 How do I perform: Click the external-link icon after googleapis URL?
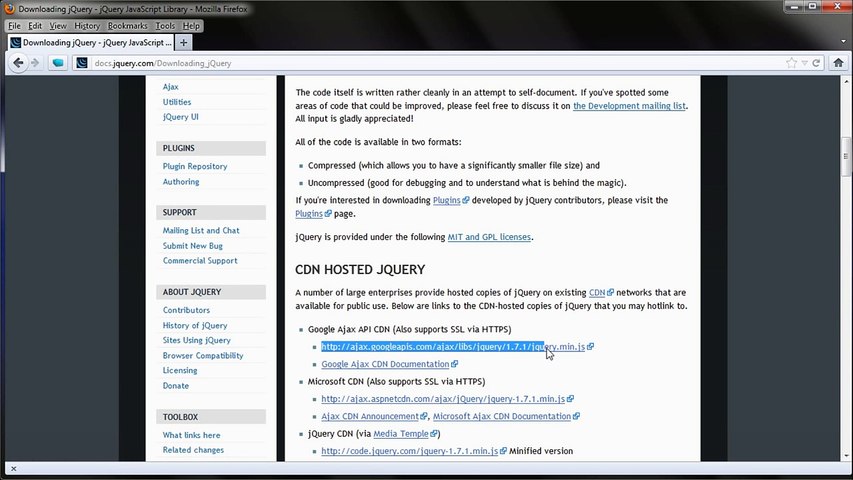pos(591,346)
